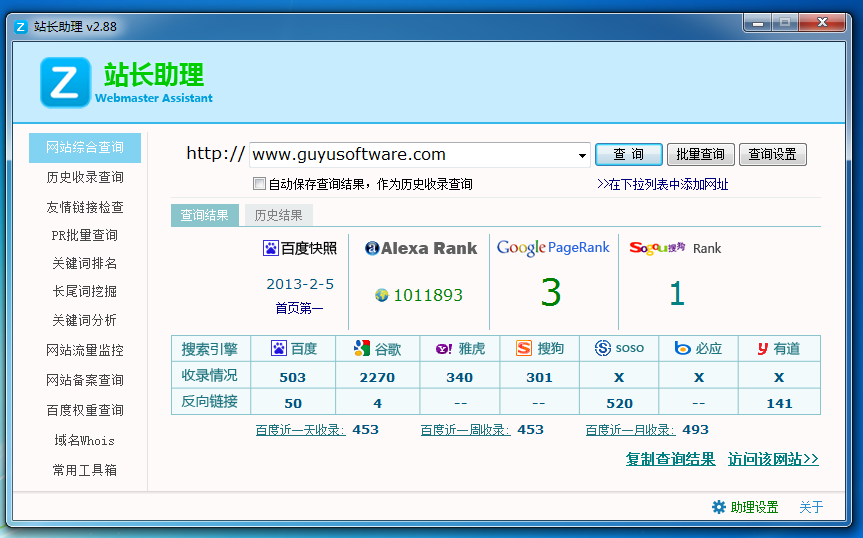Click the 首页第一 link under Baidu snapshot

(x=299, y=308)
